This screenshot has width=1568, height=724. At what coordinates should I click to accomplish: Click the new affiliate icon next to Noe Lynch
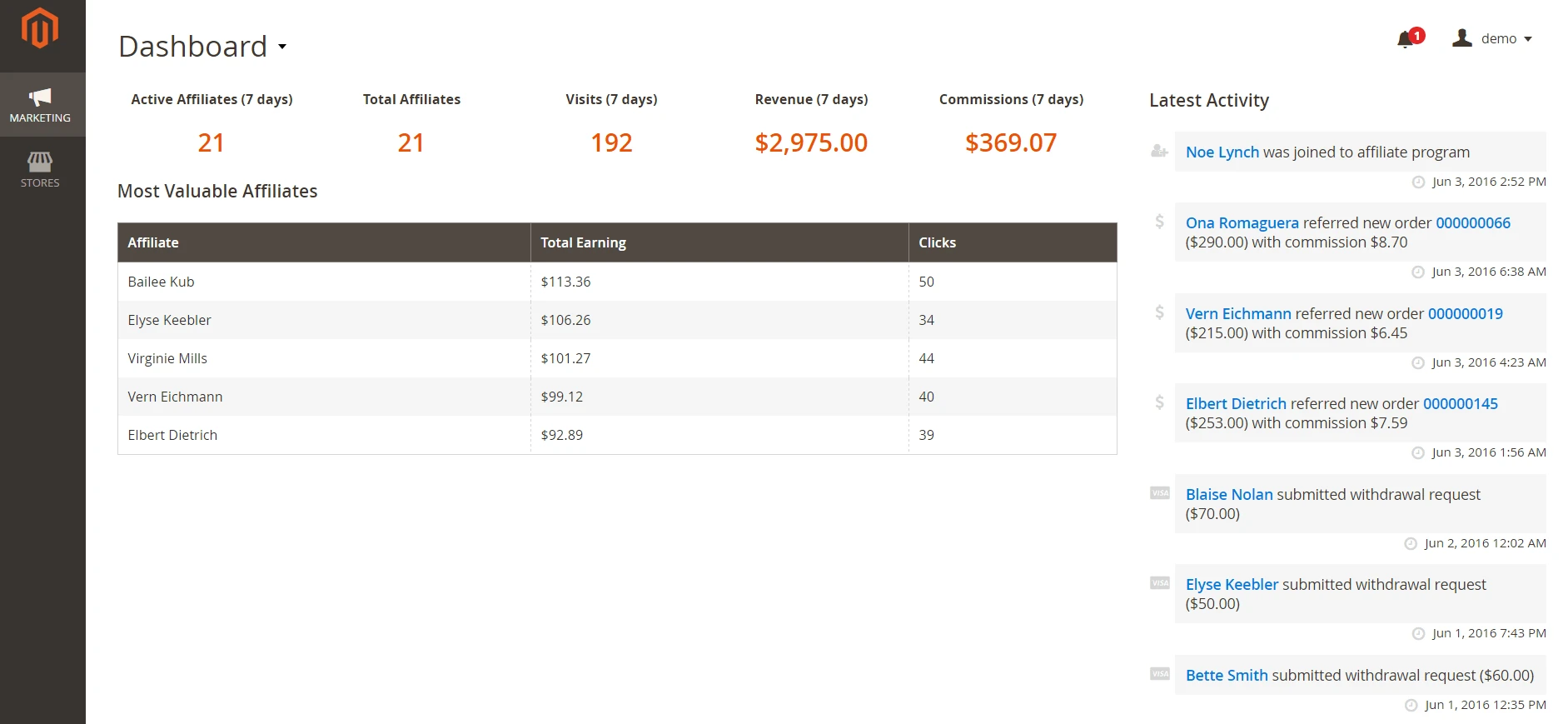tap(1158, 151)
